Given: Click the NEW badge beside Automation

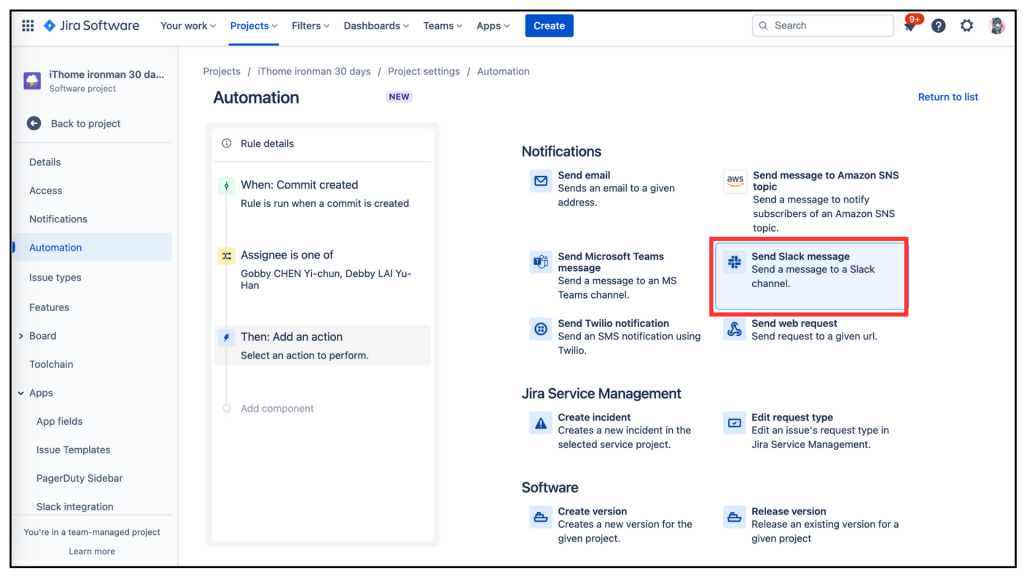Looking at the screenshot, I should 399,97.
